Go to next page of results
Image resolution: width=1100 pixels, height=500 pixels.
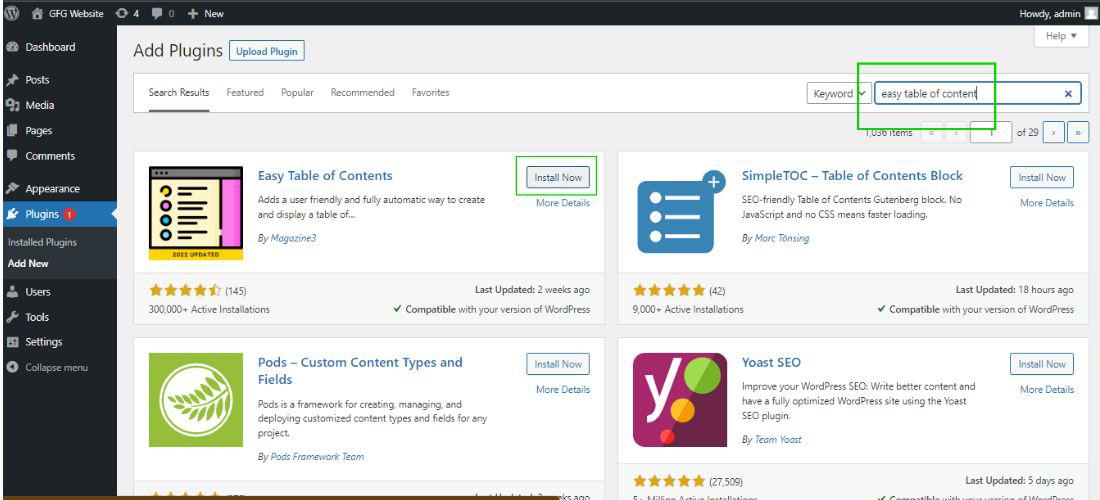click(1056, 132)
